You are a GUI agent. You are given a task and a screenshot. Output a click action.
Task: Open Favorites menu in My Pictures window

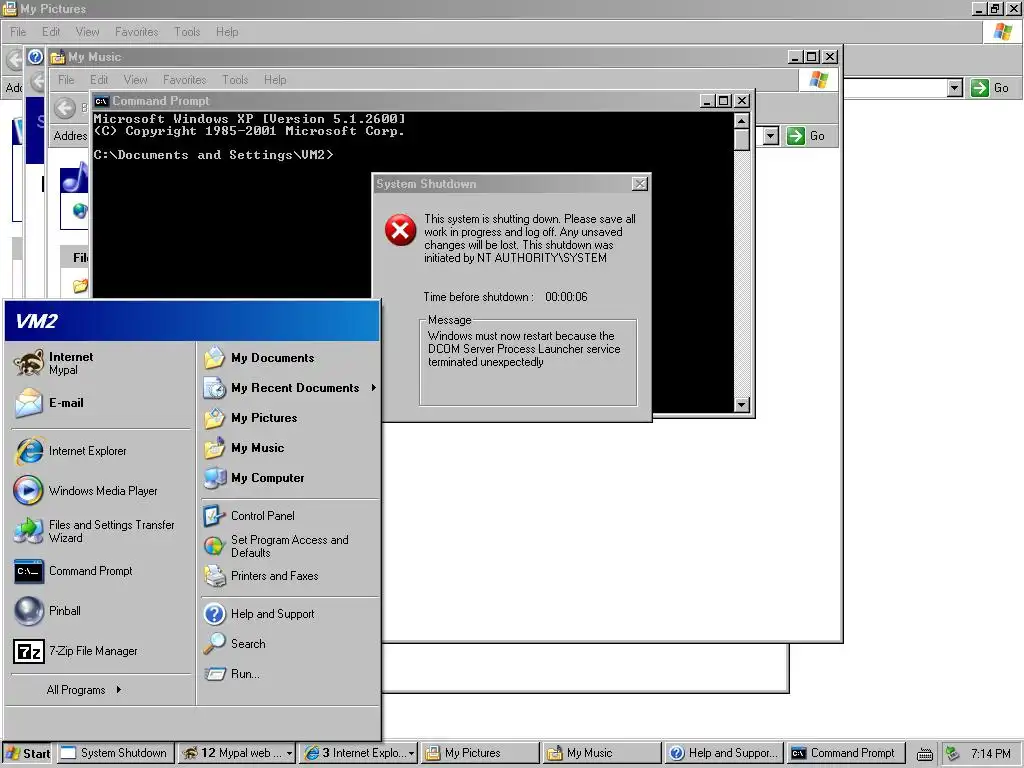pyautogui.click(x=136, y=32)
